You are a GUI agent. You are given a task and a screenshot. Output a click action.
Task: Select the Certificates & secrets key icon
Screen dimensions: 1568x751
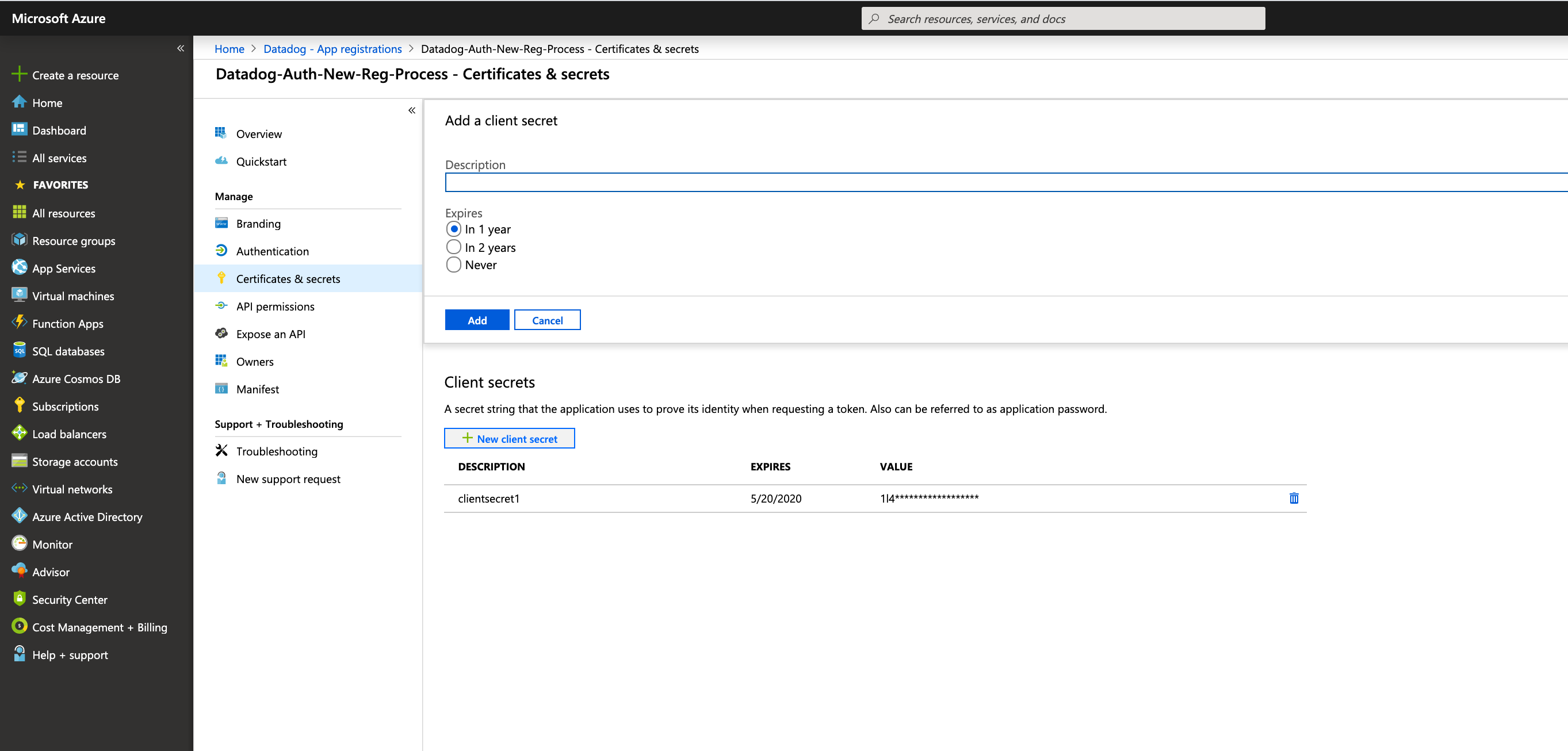point(221,278)
